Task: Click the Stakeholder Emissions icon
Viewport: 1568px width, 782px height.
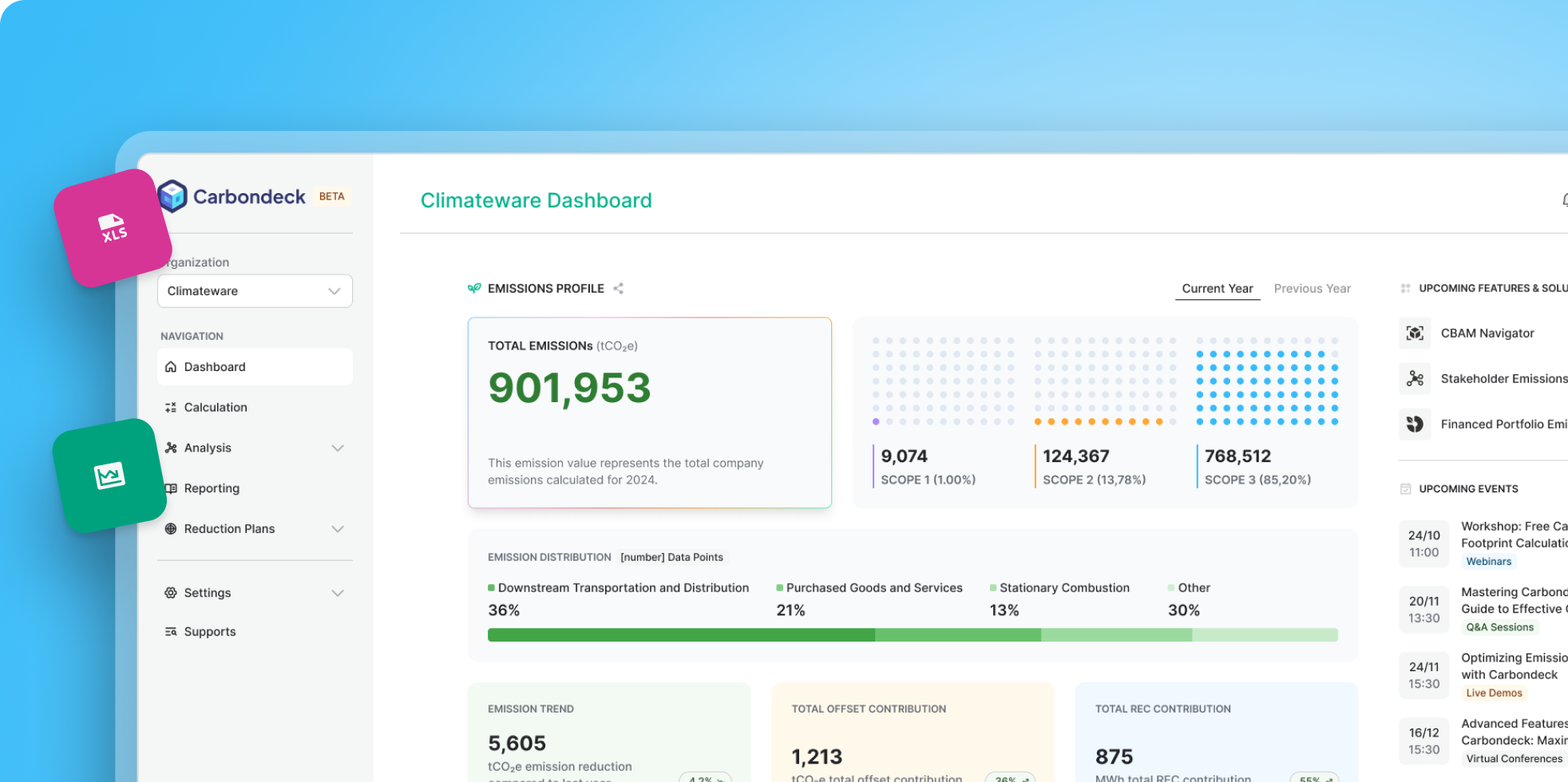Action: (x=1415, y=378)
